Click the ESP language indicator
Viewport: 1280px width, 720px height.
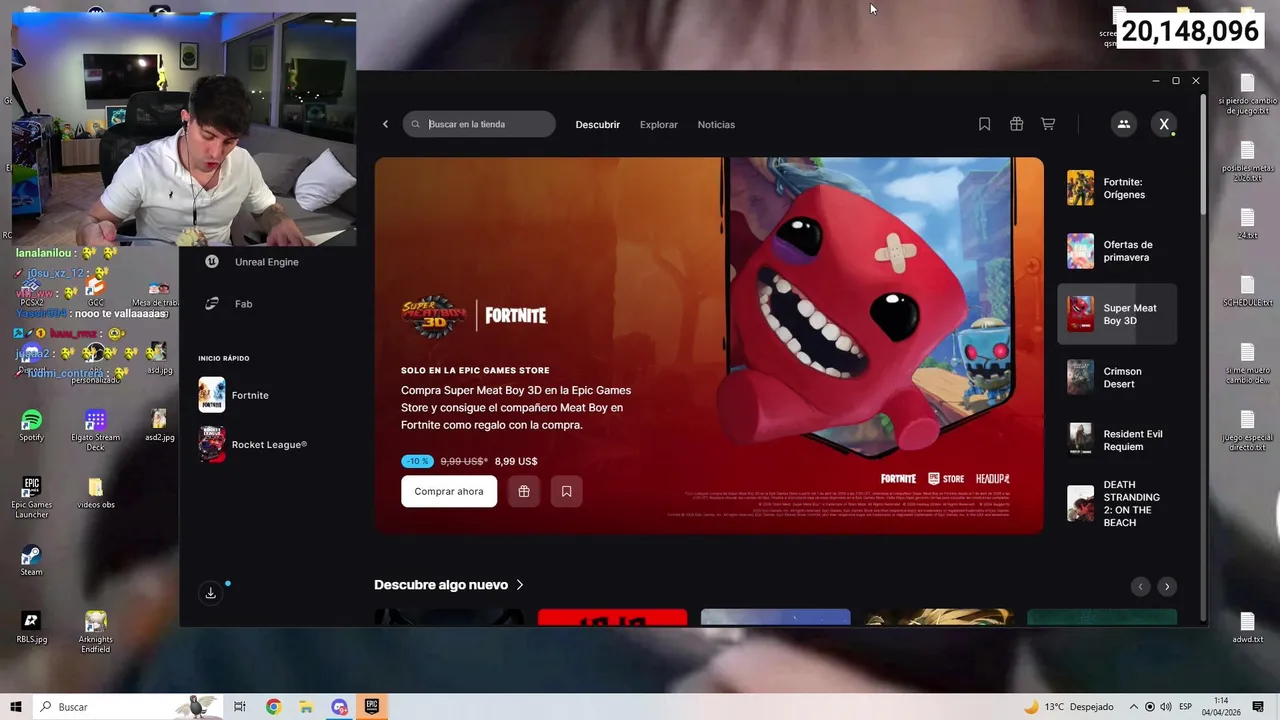[1185, 707]
